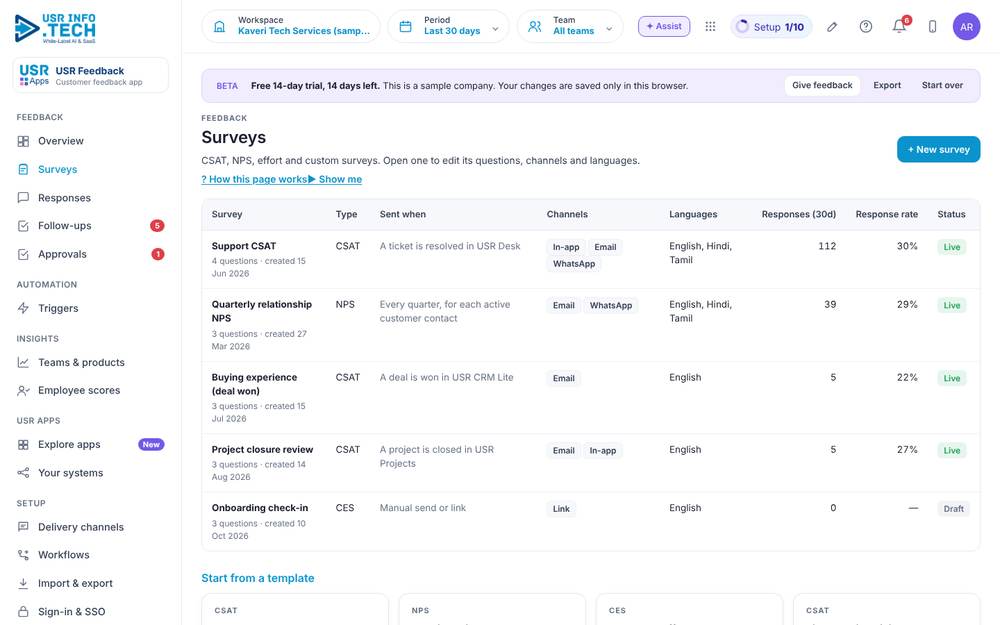The width and height of the screenshot is (1000, 625).
Task: Click the Sign-in & SSO lock icon
Action: pos(23,612)
